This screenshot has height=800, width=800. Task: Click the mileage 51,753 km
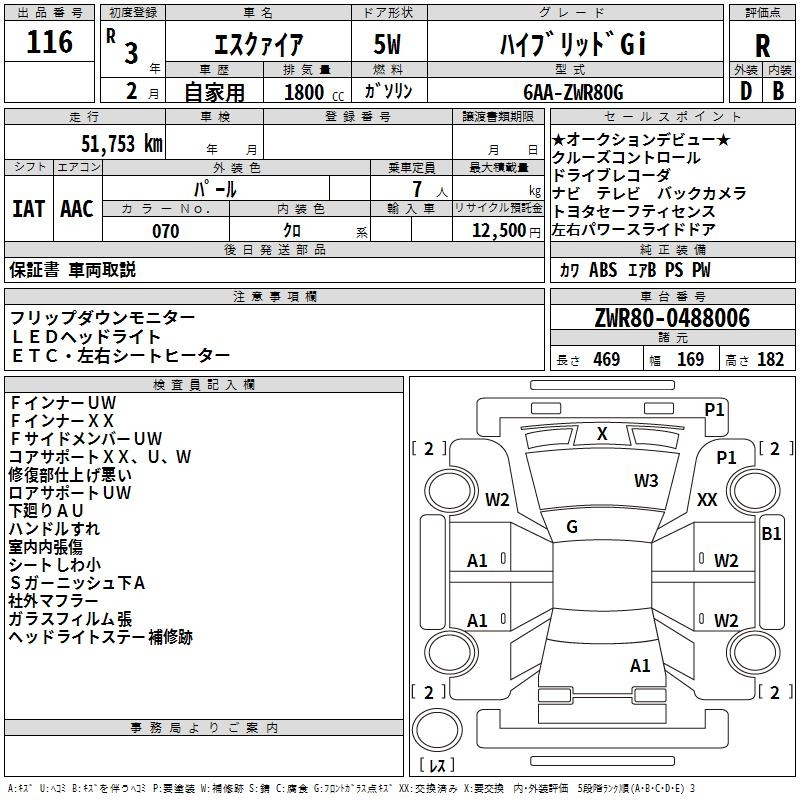[x=122, y=144]
